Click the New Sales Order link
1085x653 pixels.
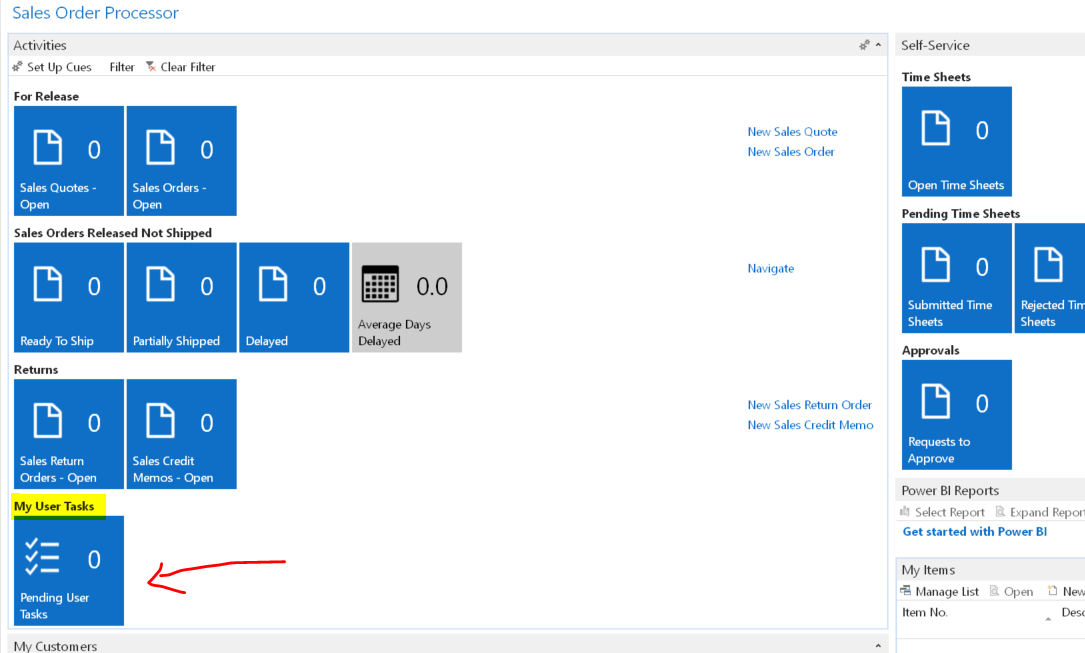coord(791,151)
